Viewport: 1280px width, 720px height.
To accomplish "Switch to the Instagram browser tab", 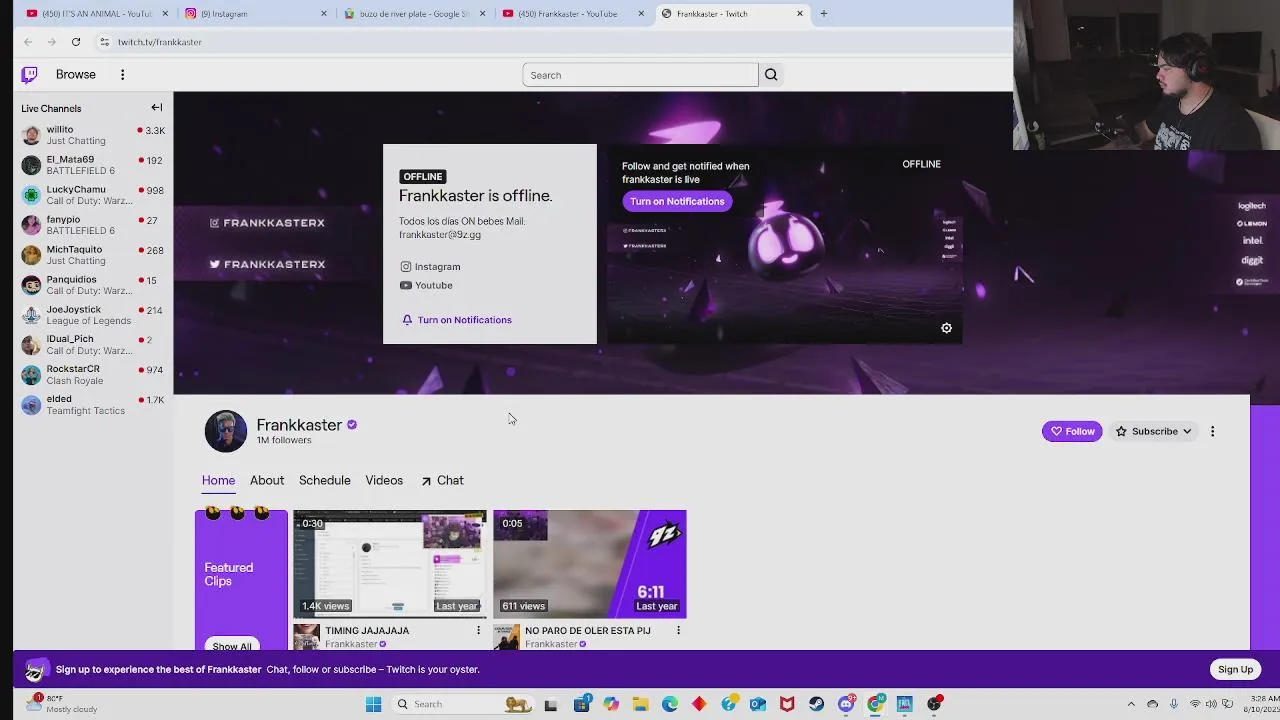I will click(256, 13).
